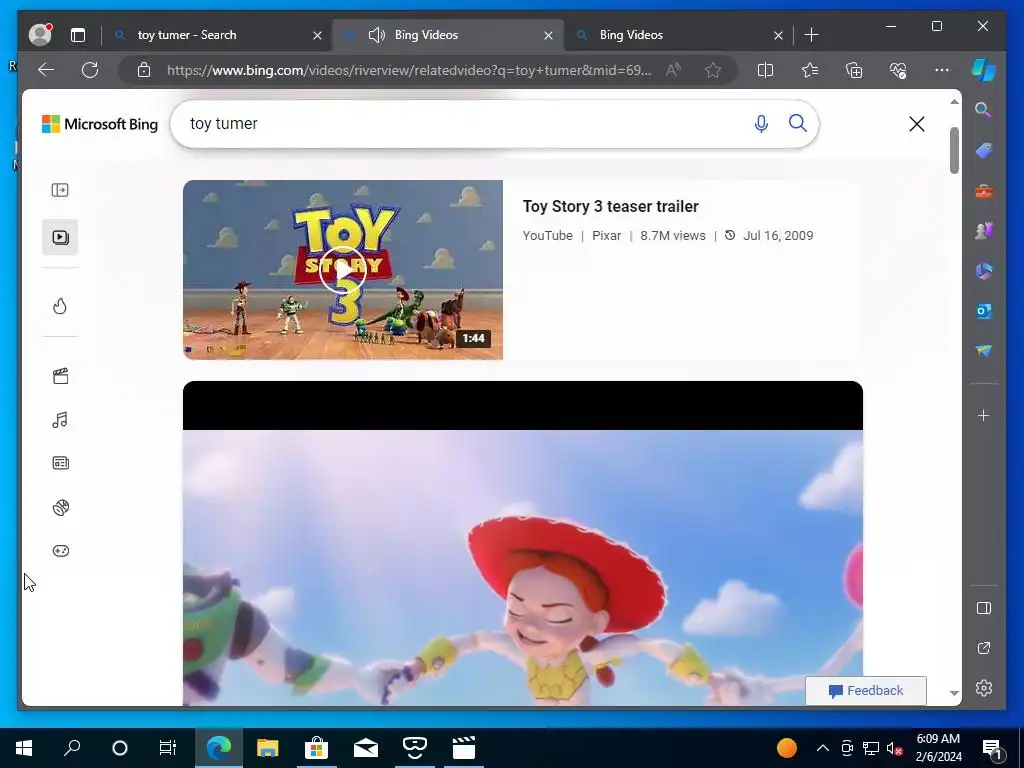Open sidebar settings gear
This screenshot has height=768, width=1024.
tap(984, 688)
